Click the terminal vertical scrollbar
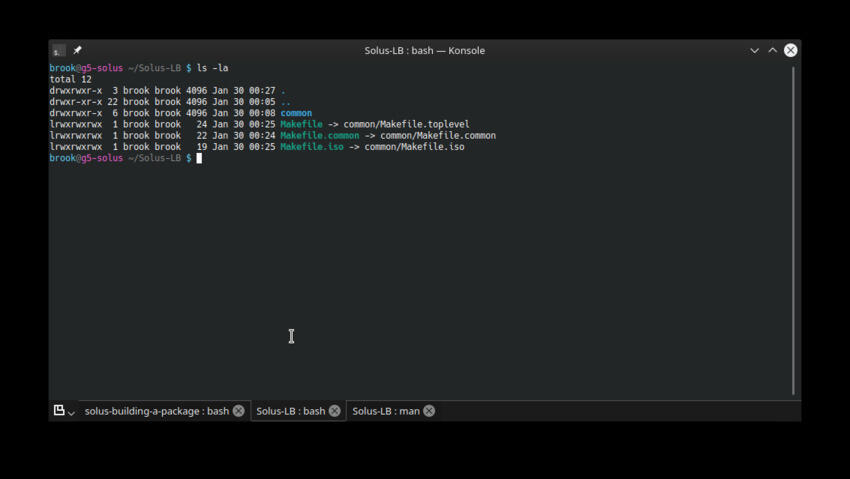Image resolution: width=850 pixels, height=479 pixels. [793, 231]
